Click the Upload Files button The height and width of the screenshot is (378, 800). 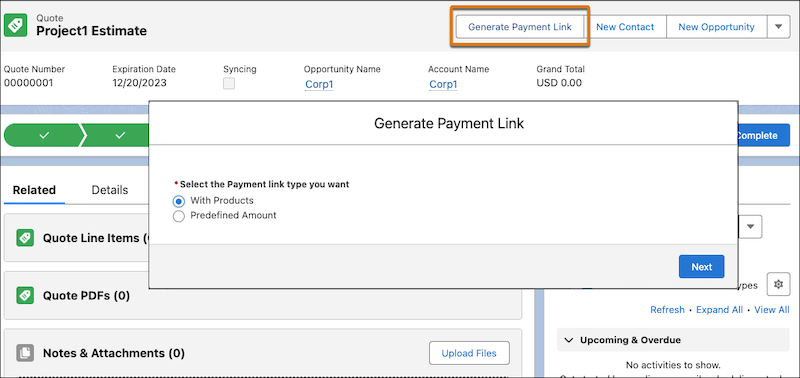[x=469, y=353]
